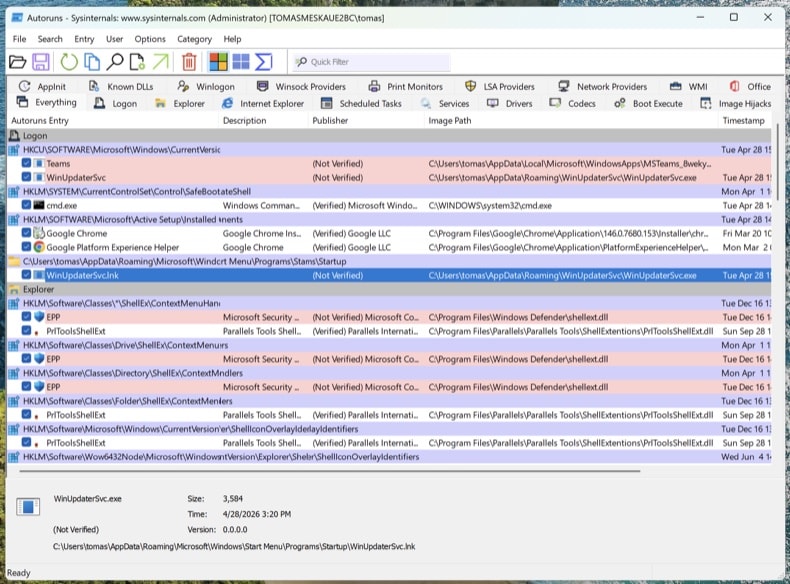790x584 pixels.
Task: Switch to the Scheduled Tasks tab
Action: point(362,103)
